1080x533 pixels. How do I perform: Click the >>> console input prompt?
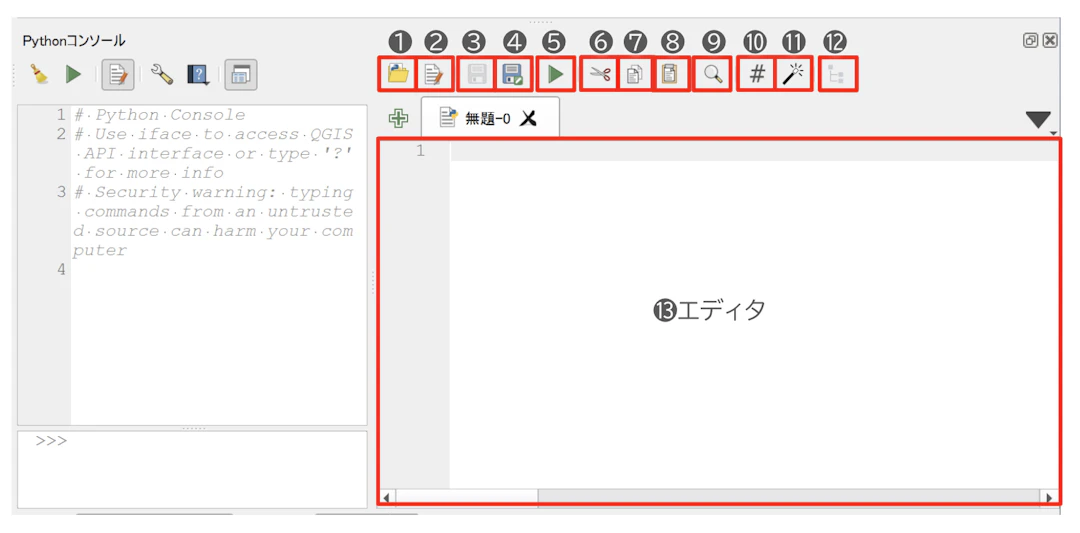click(x=52, y=441)
